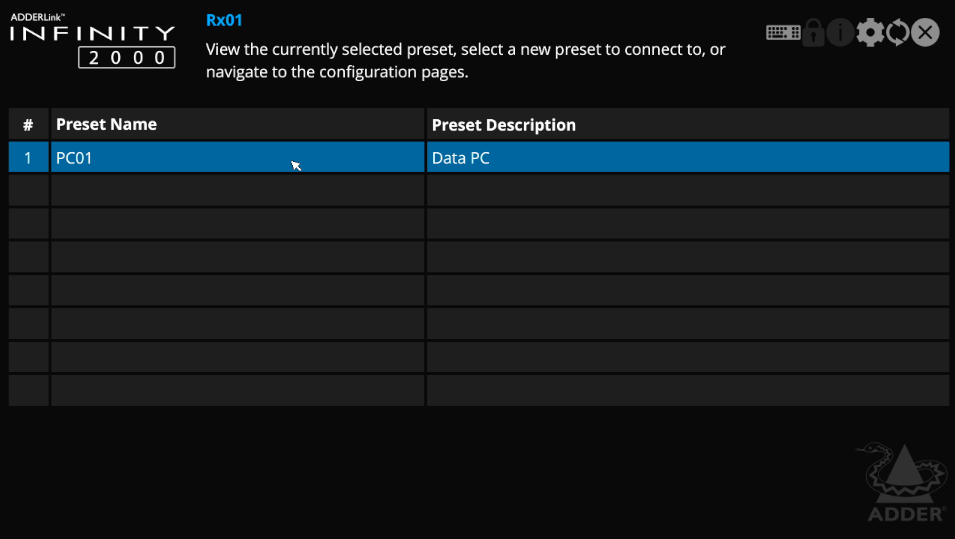Close the OSD with the X icon
Image resolution: width=955 pixels, height=539 pixels.
[926, 33]
